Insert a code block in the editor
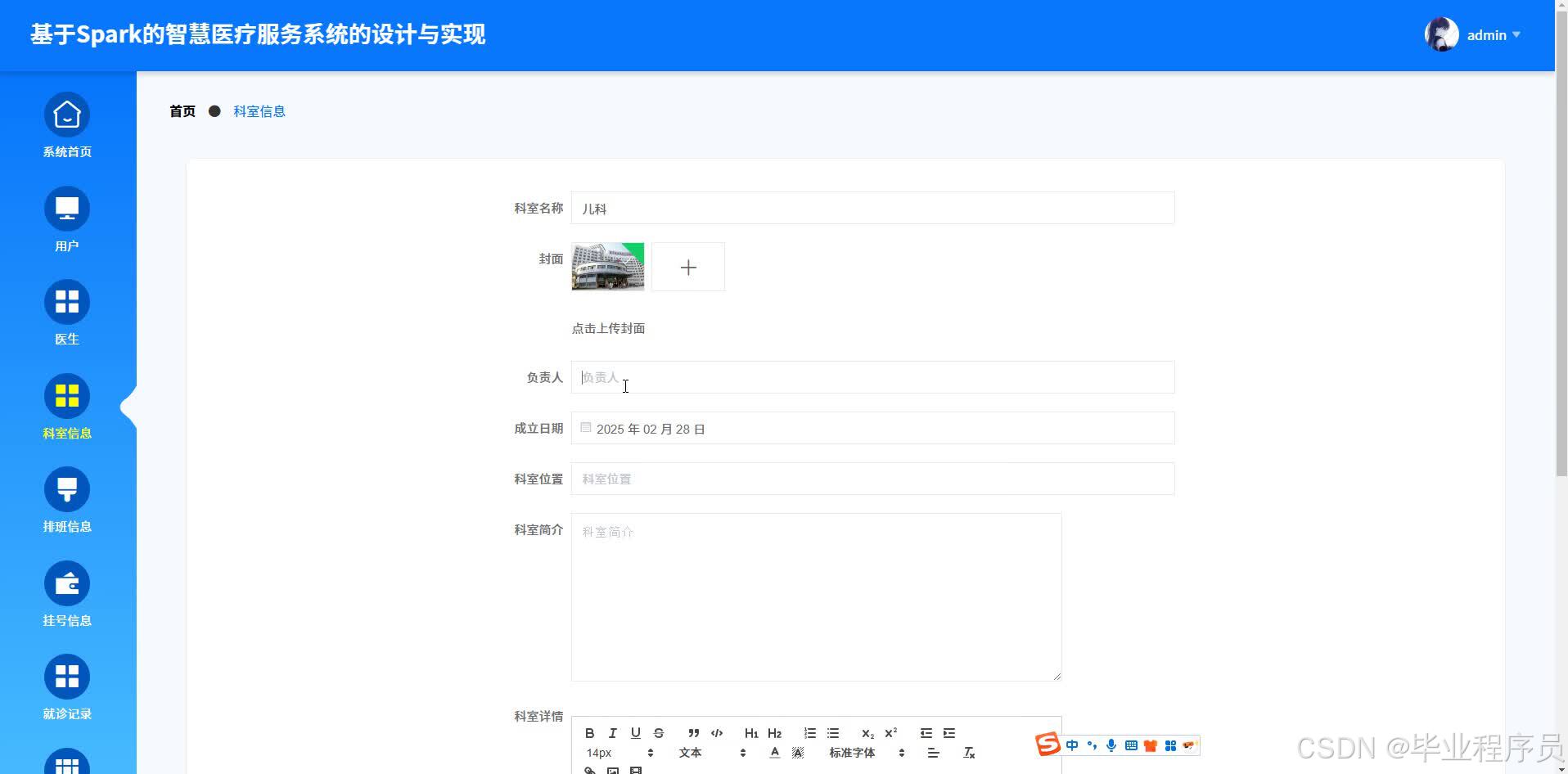 pos(717,732)
